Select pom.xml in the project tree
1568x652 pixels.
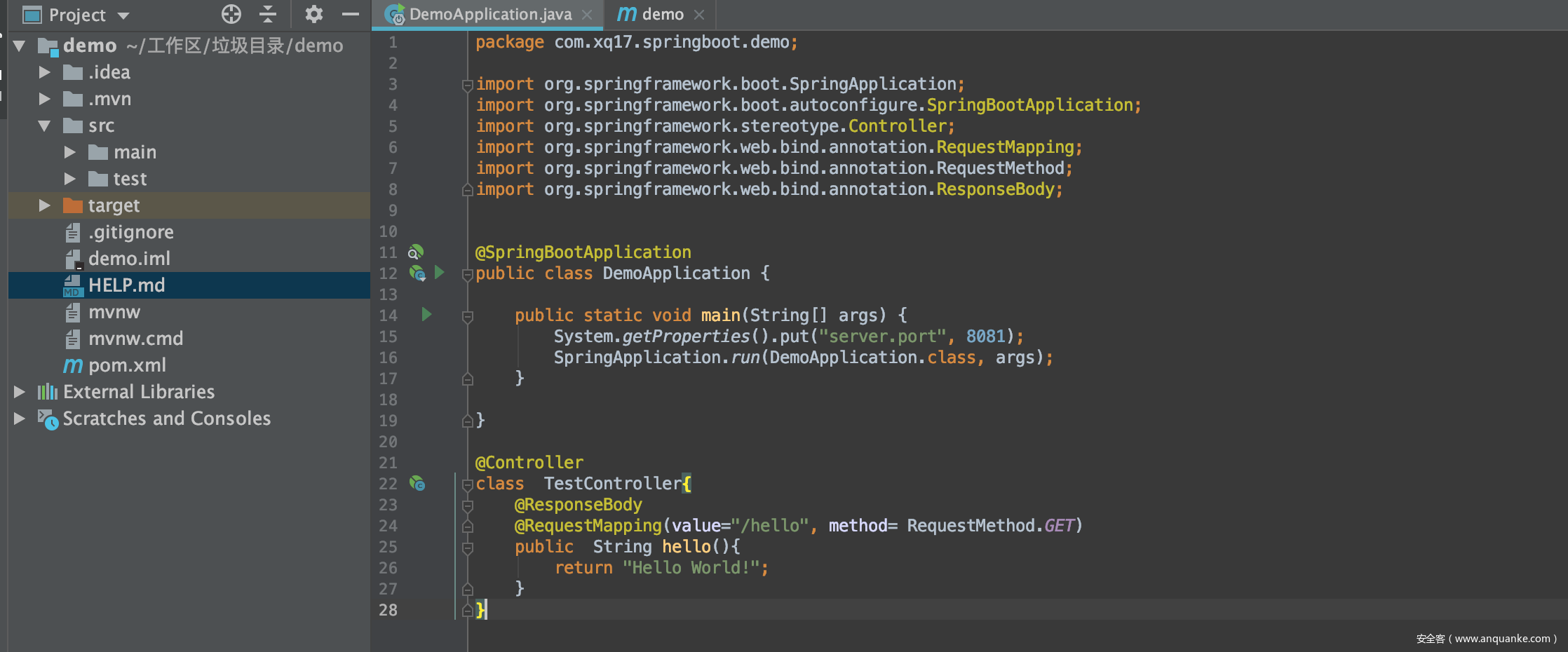(127, 365)
